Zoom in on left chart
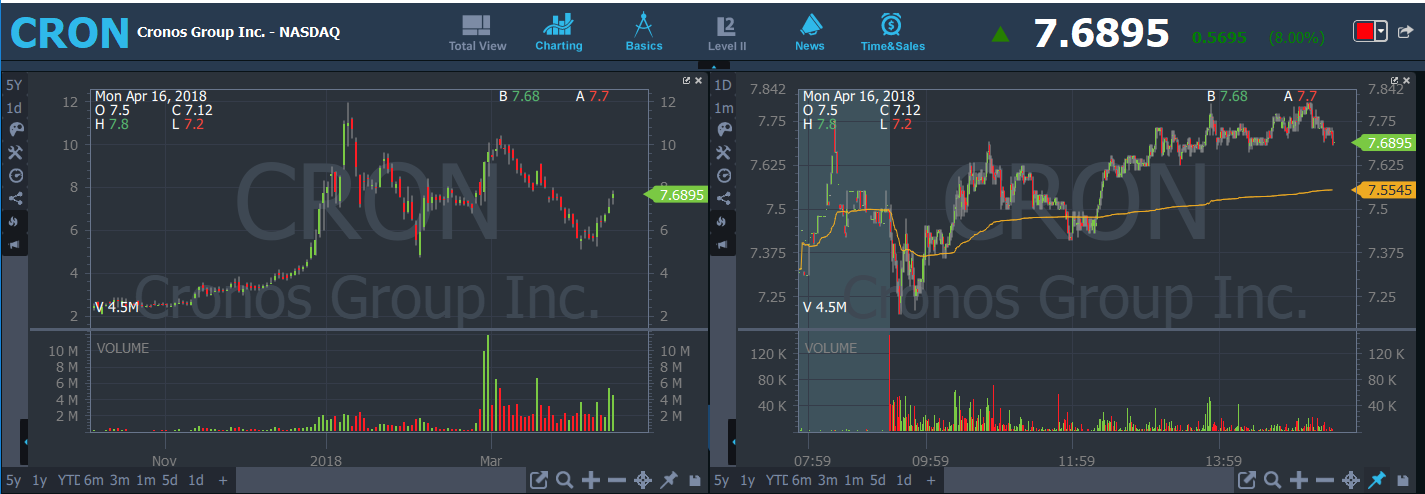The width and height of the screenshot is (1425, 494). (x=591, y=480)
